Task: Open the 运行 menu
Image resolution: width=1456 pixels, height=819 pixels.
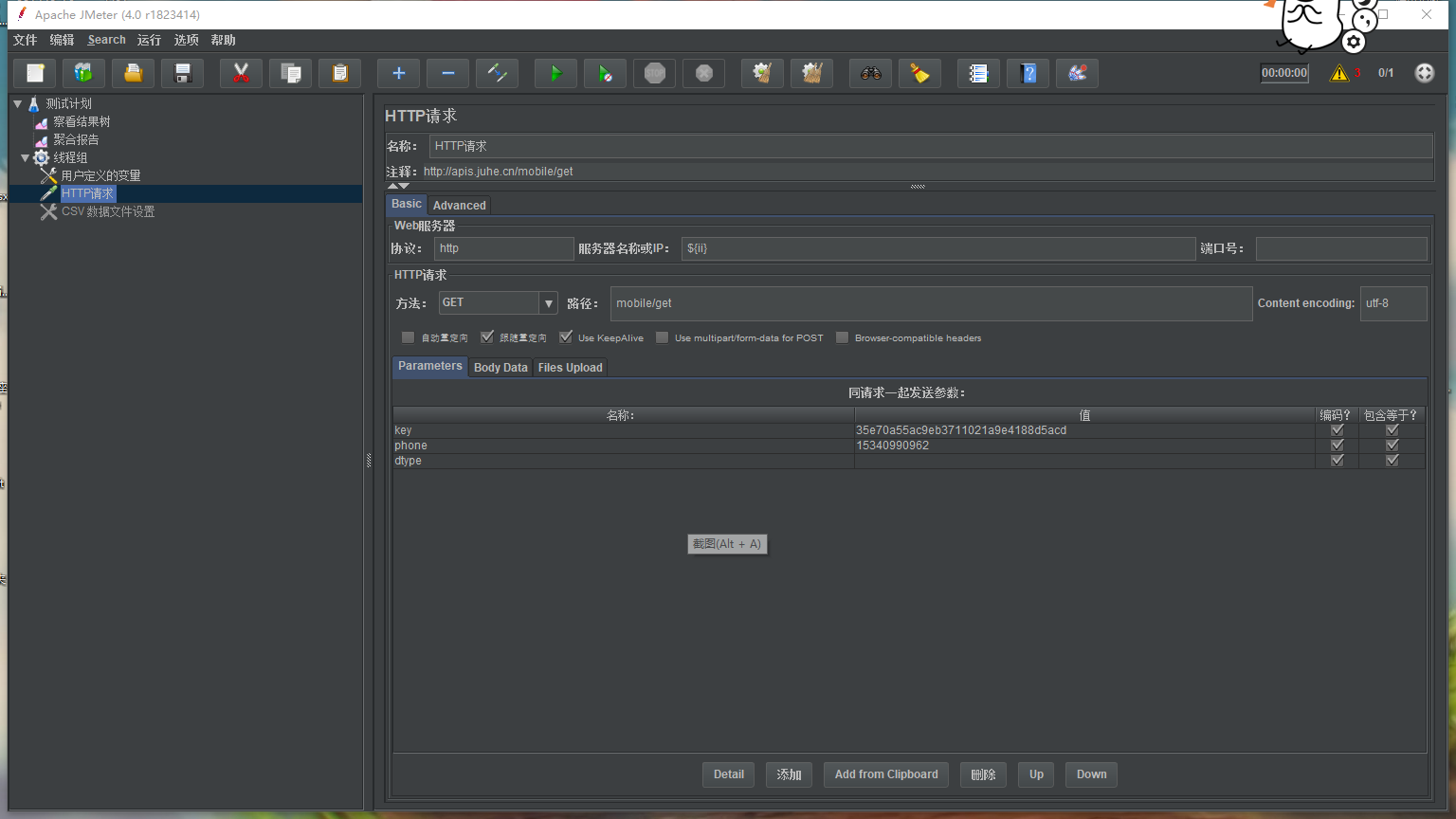Action: [x=149, y=40]
